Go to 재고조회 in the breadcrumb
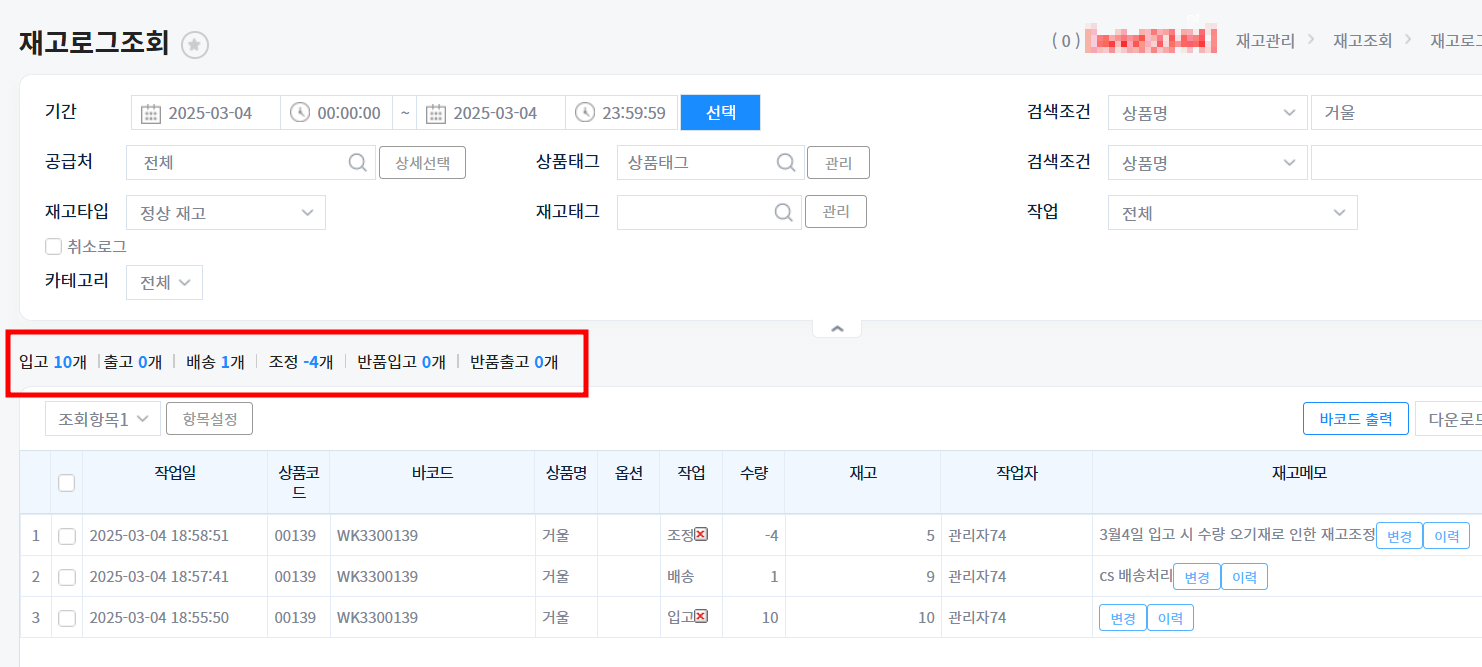 [1362, 41]
